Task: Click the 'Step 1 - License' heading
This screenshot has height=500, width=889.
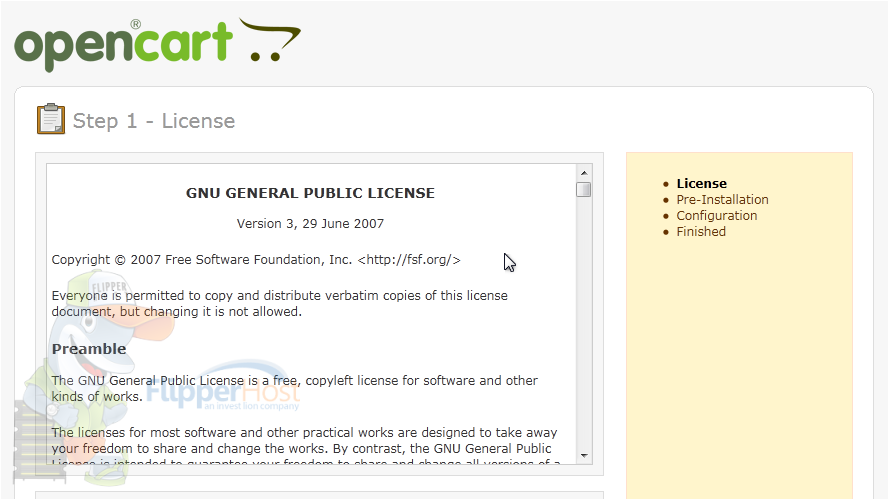Action: tap(154, 121)
